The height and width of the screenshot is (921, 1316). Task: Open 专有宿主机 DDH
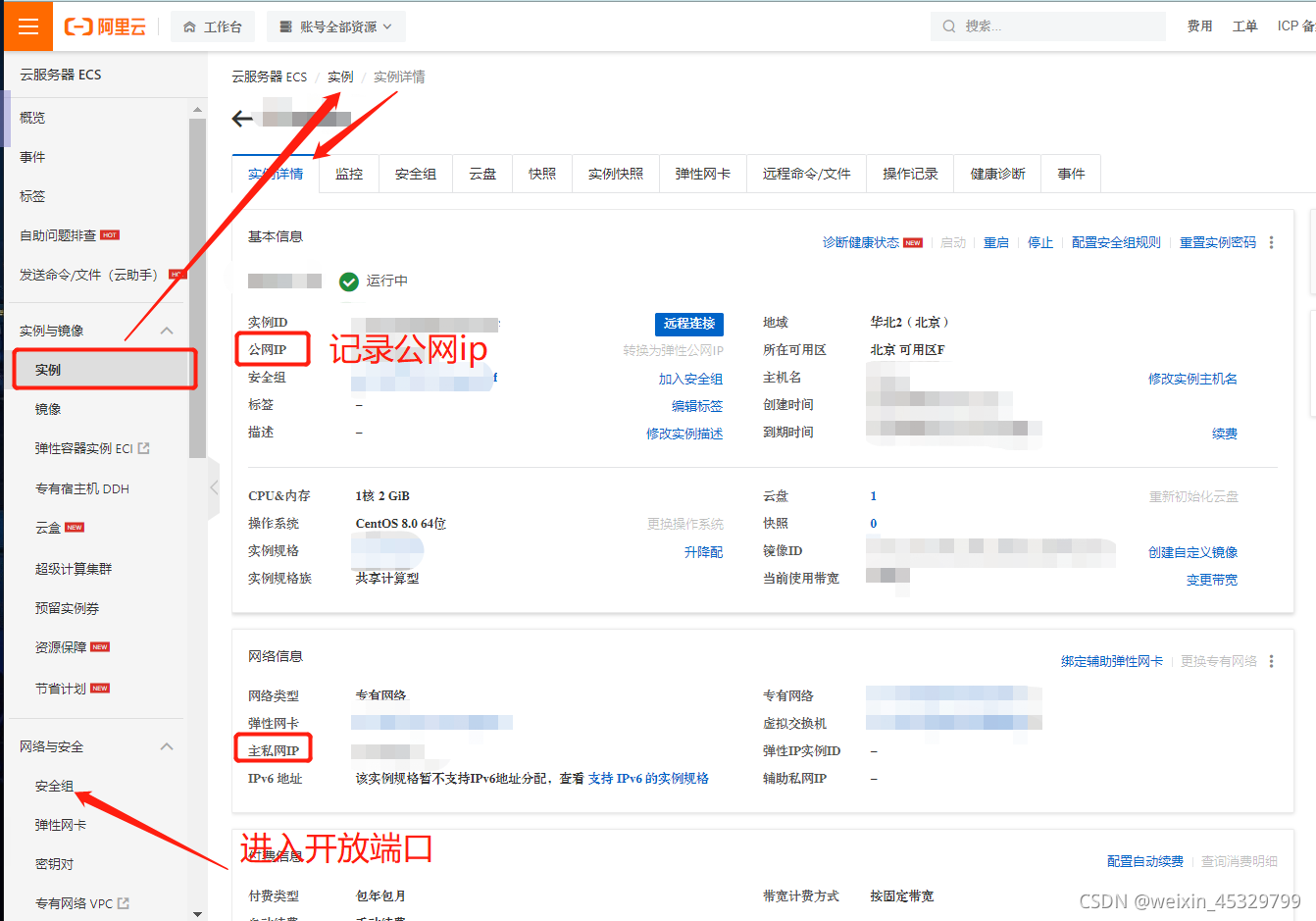point(82,488)
